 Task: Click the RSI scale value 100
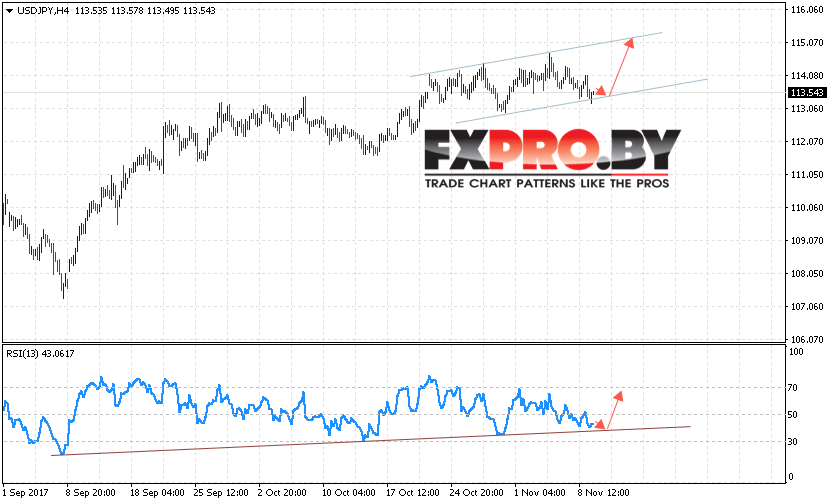795,351
